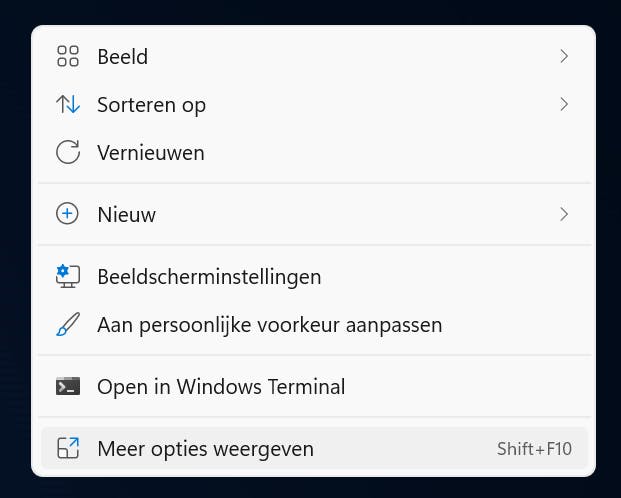The image size is (621, 498).
Task: Choose Meer opties weergeven
Action: 205,449
